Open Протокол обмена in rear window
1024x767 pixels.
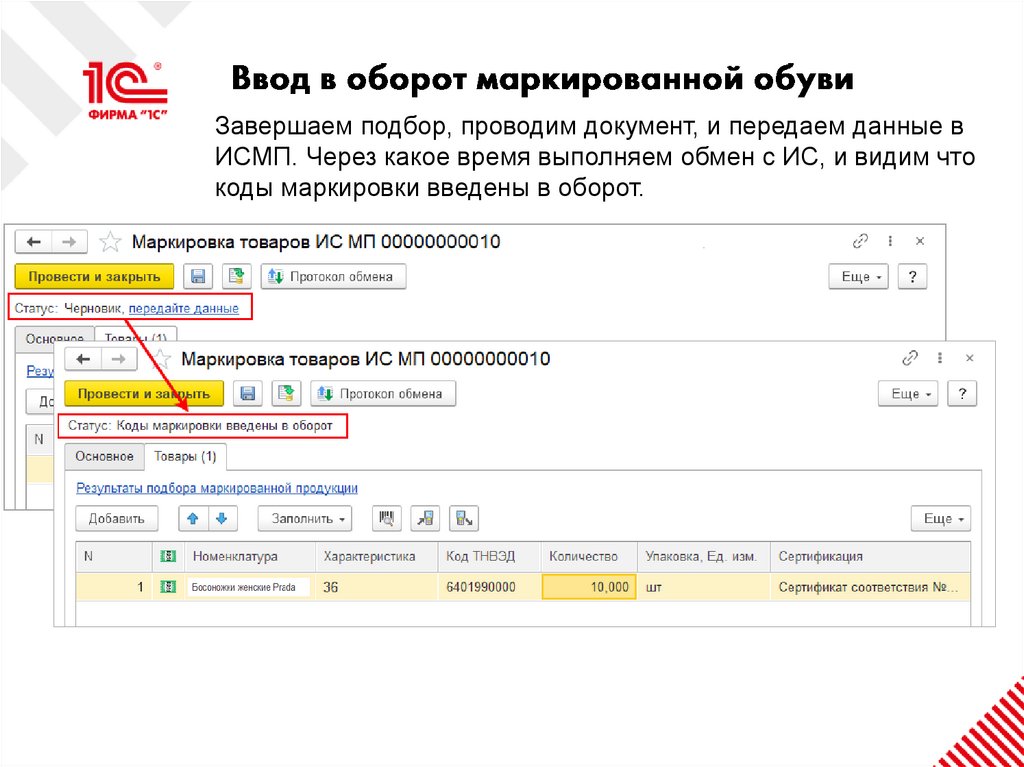[x=333, y=276]
